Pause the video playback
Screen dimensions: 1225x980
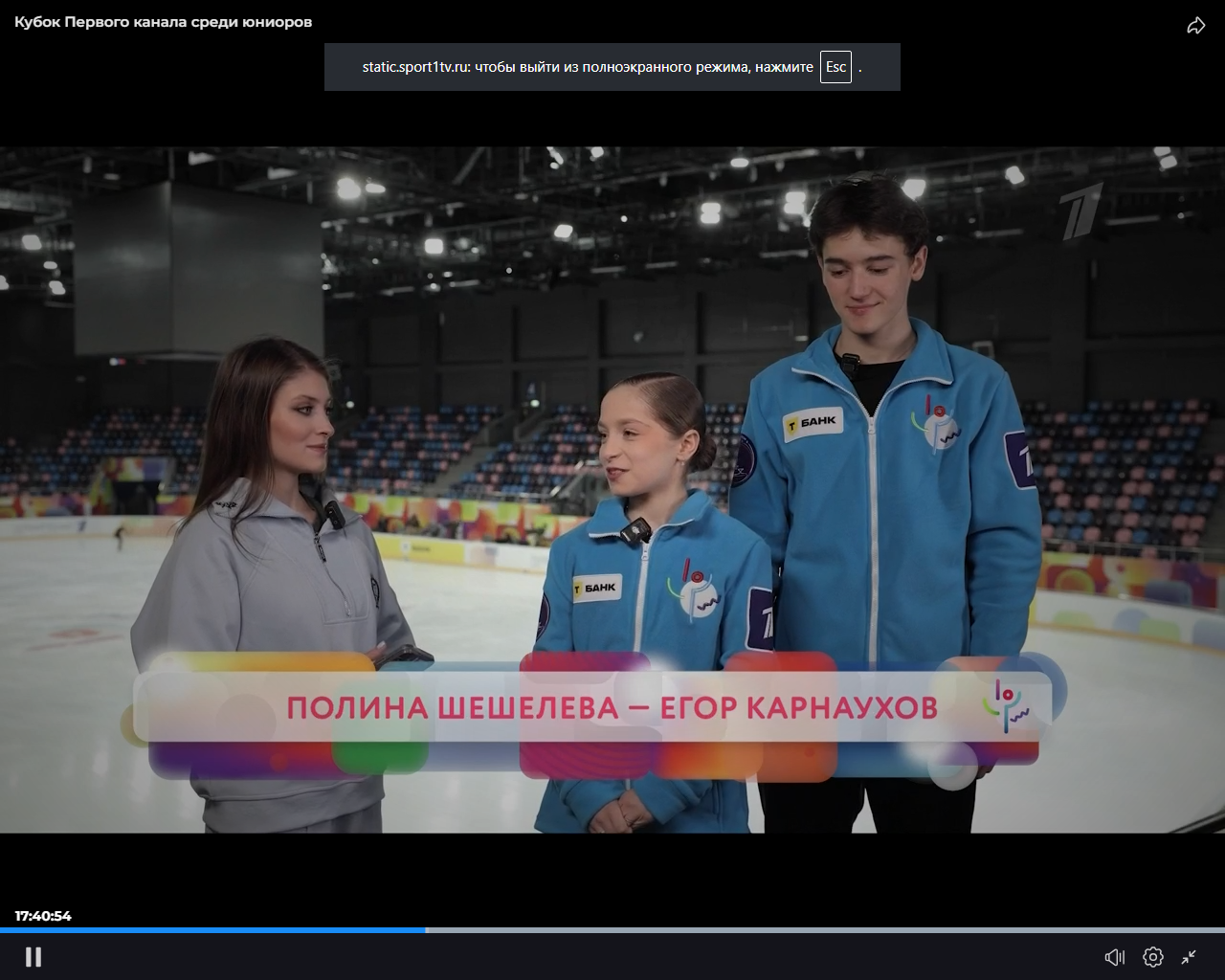pos(33,957)
